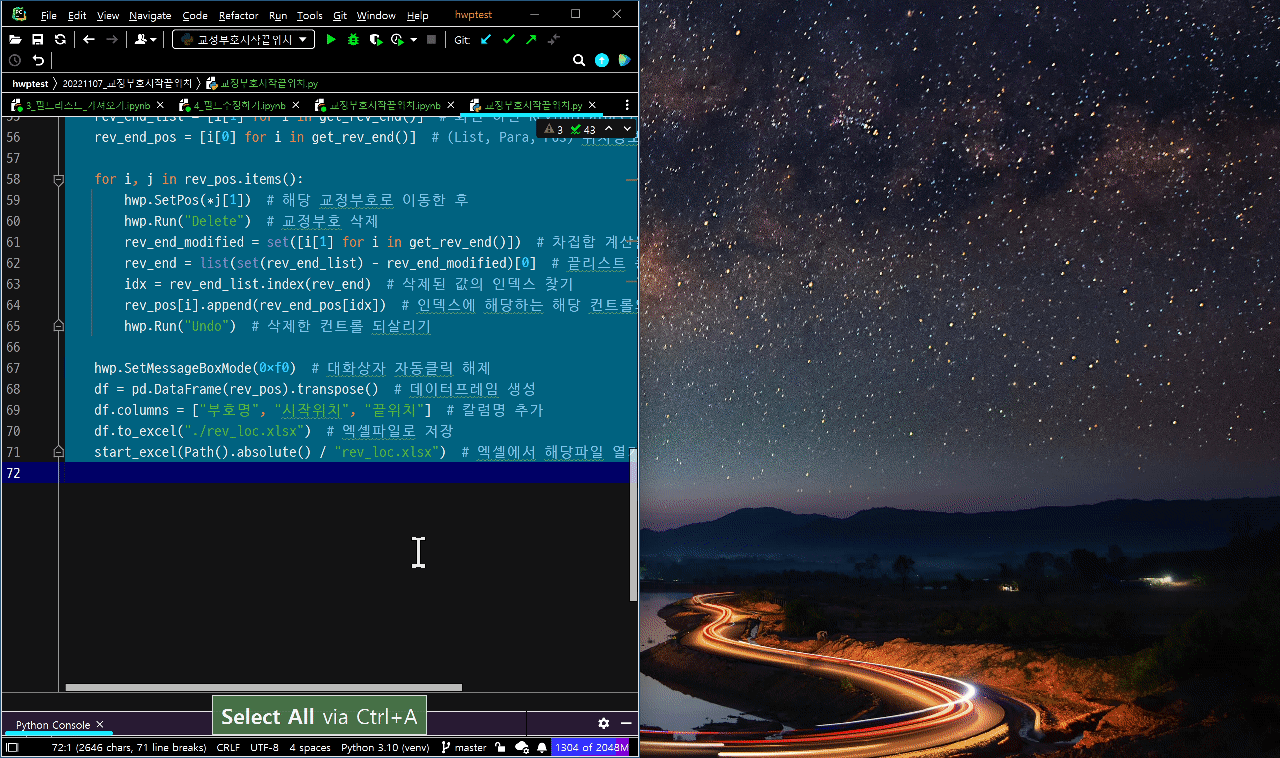
Task: Close the editor tab starting with 4_
Action: tap(295, 105)
